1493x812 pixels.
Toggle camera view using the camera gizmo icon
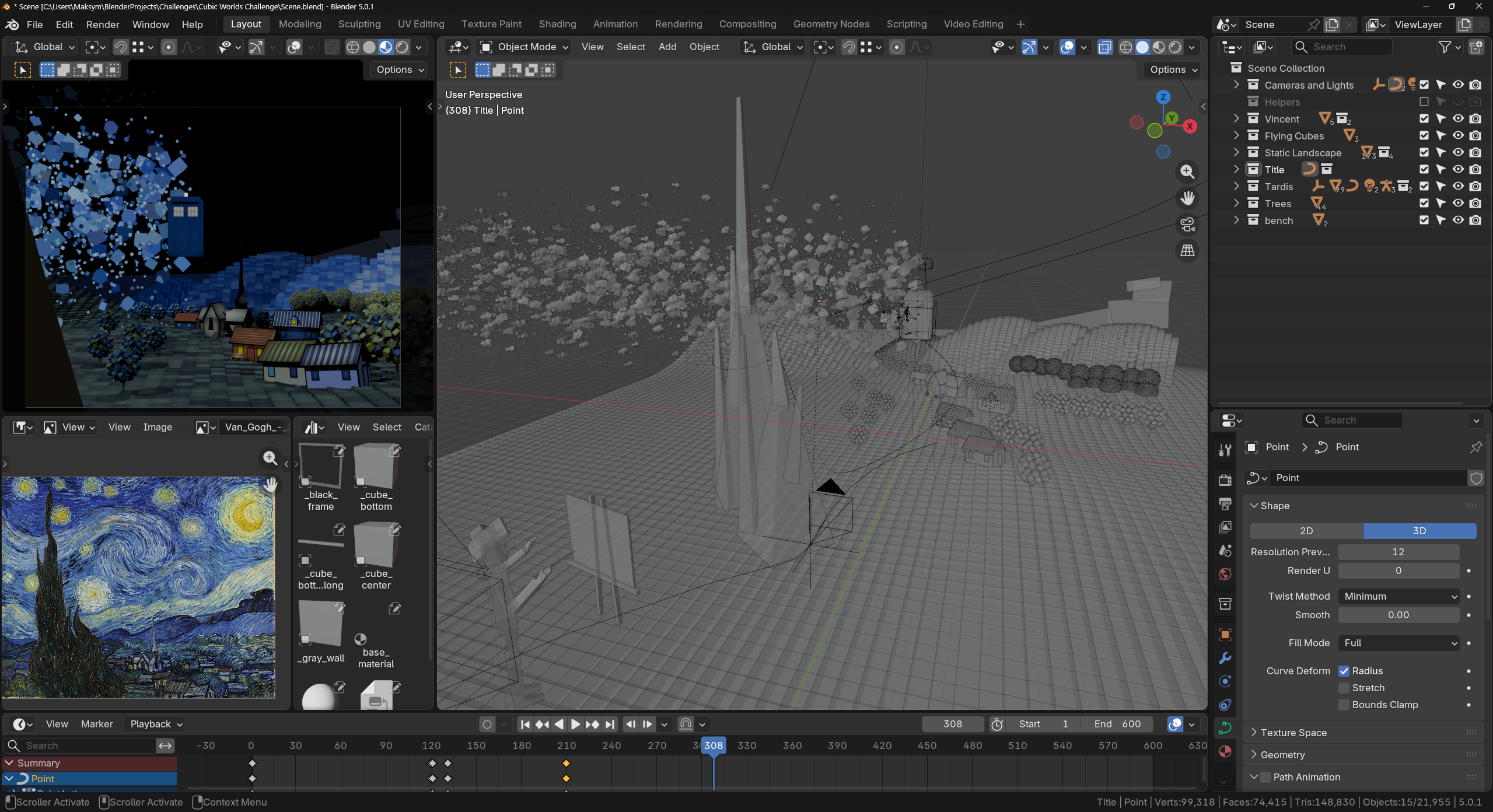pos(1187,225)
